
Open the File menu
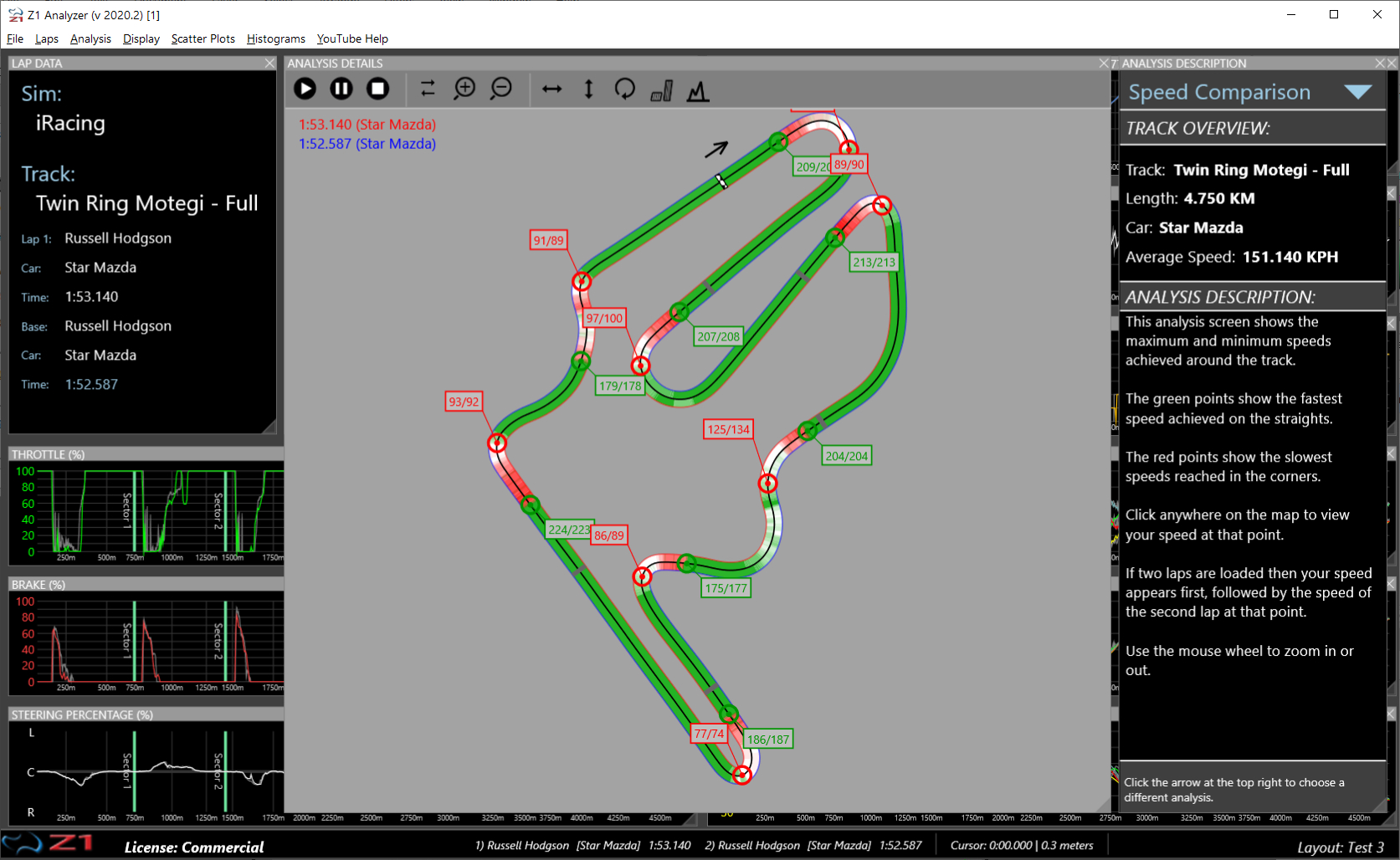point(15,38)
